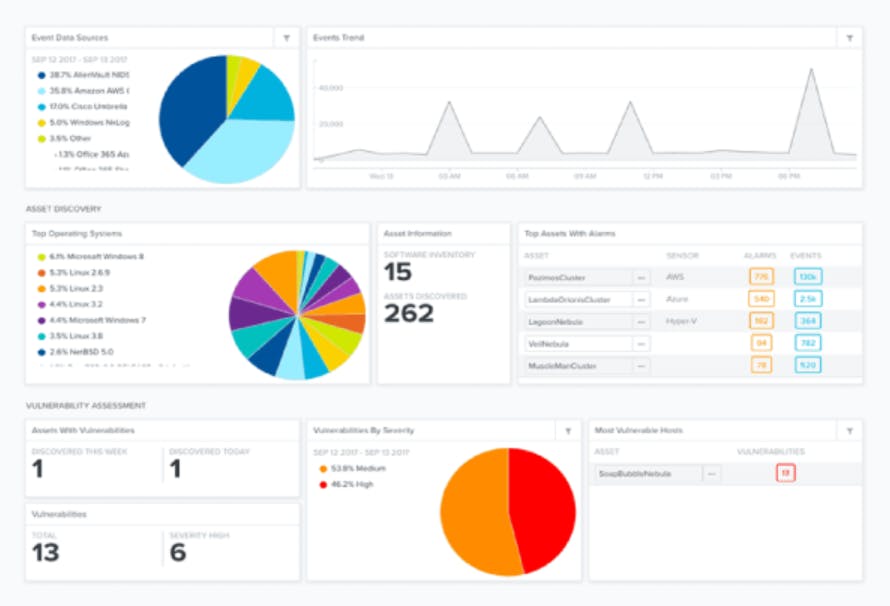This screenshot has height=606, width=890.
Task: Click the AlienVault NIDS legend entry
Action: tap(90, 75)
